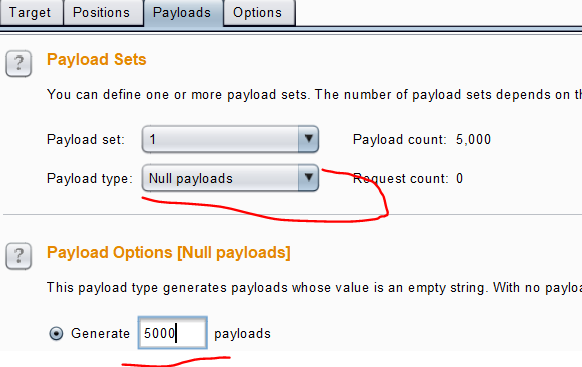Switch to the Target tab

31,13
